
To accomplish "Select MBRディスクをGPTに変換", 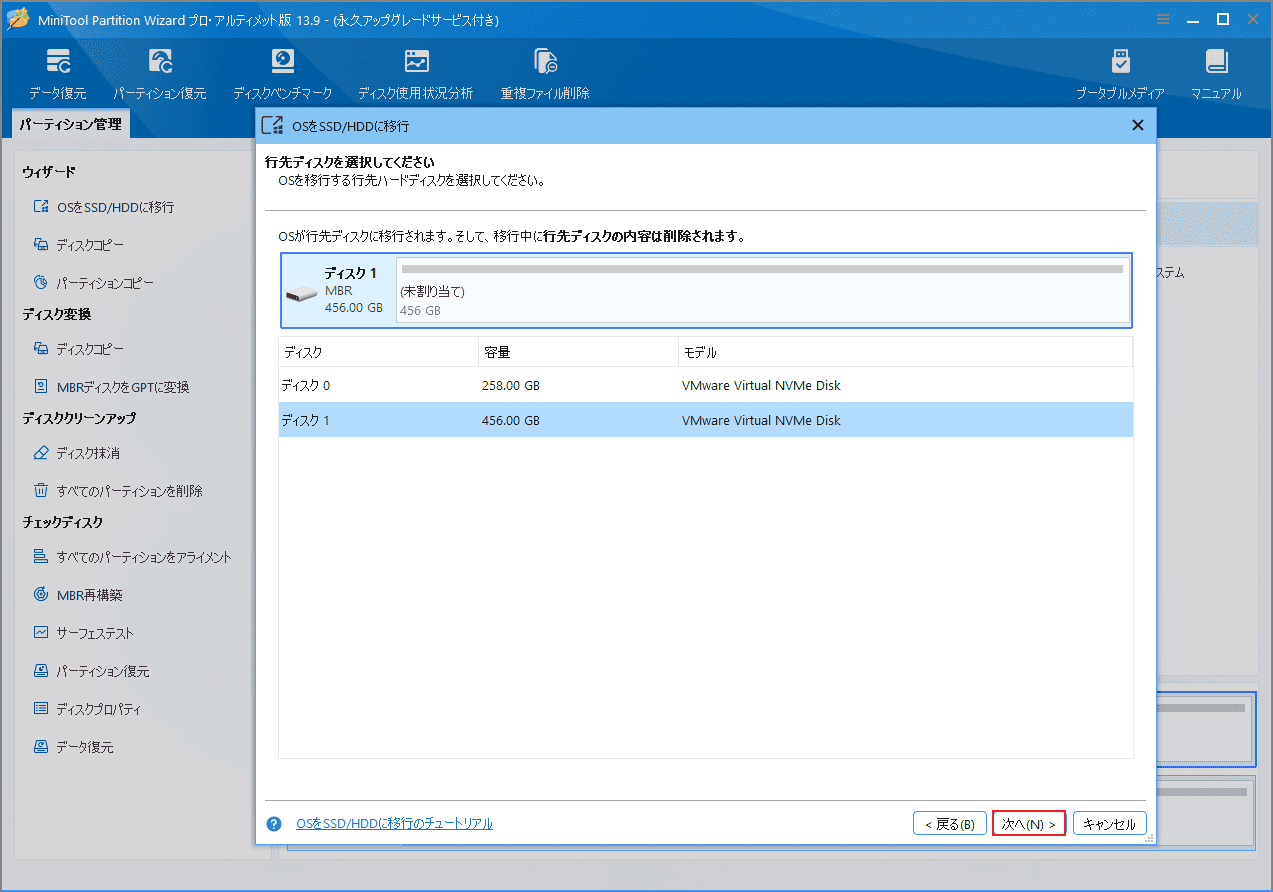I will coord(111,387).
